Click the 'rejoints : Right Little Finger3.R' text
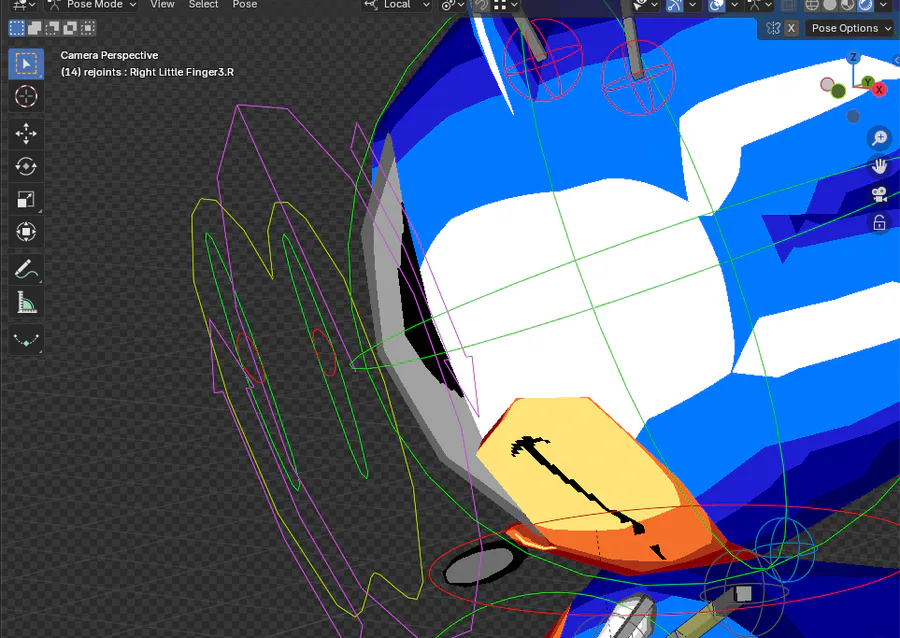Viewport: 900px width, 638px height. (x=159, y=72)
